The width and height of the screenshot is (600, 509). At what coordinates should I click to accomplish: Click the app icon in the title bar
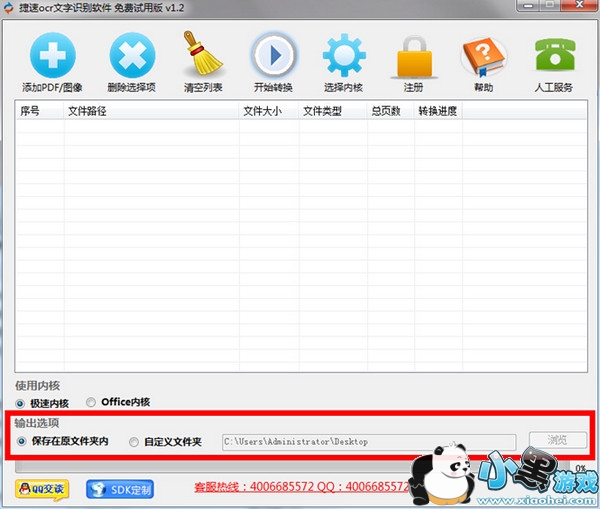[8, 7]
